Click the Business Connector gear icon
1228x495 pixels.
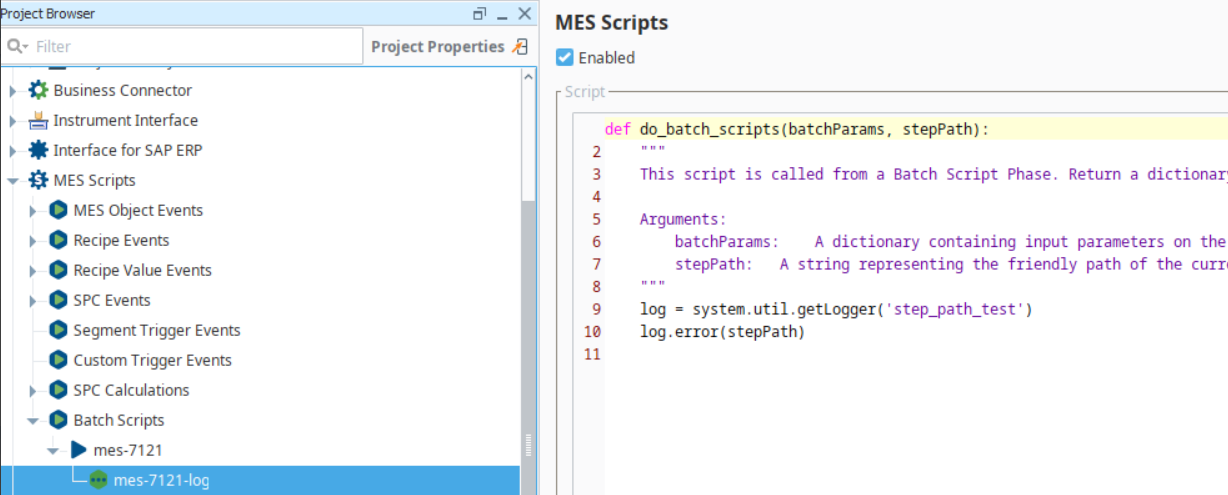point(38,90)
